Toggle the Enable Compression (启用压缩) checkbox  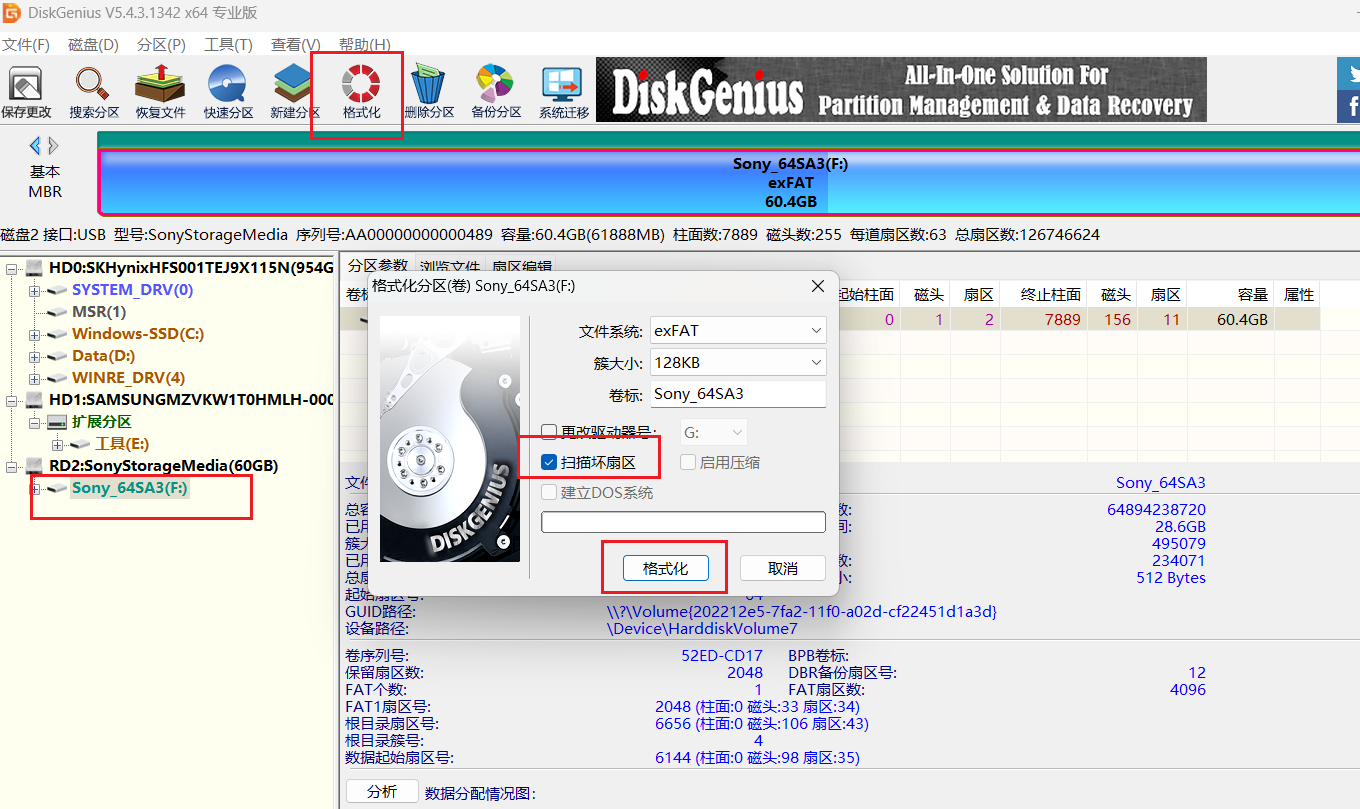689,462
